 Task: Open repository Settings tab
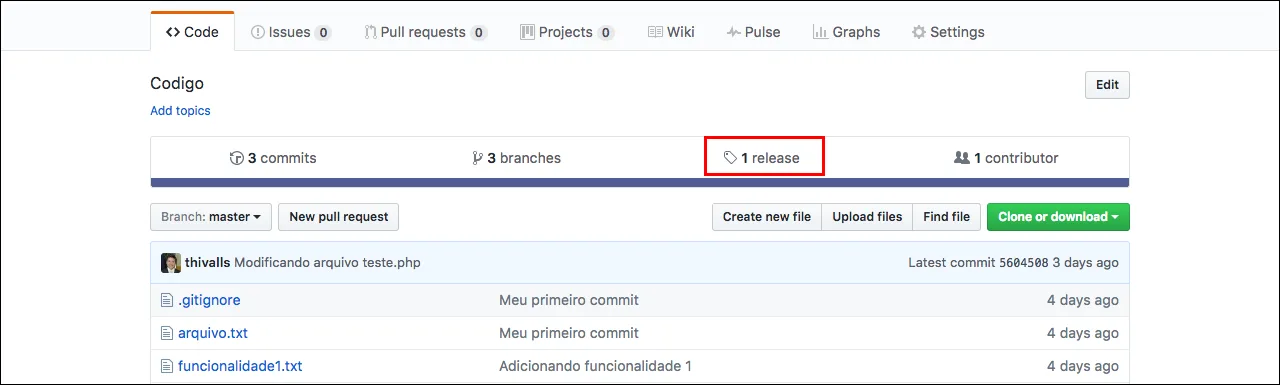click(x=948, y=32)
